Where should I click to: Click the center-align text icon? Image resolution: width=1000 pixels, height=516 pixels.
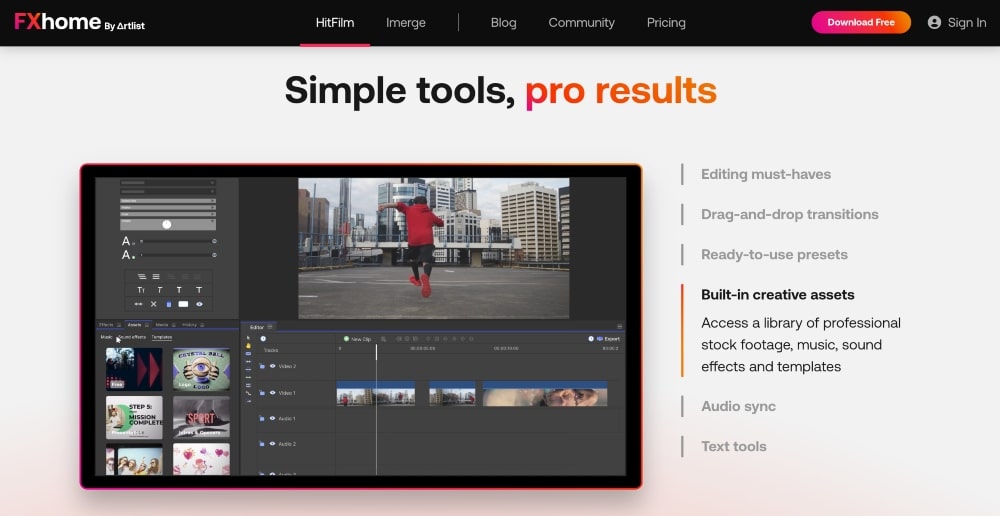click(x=156, y=276)
